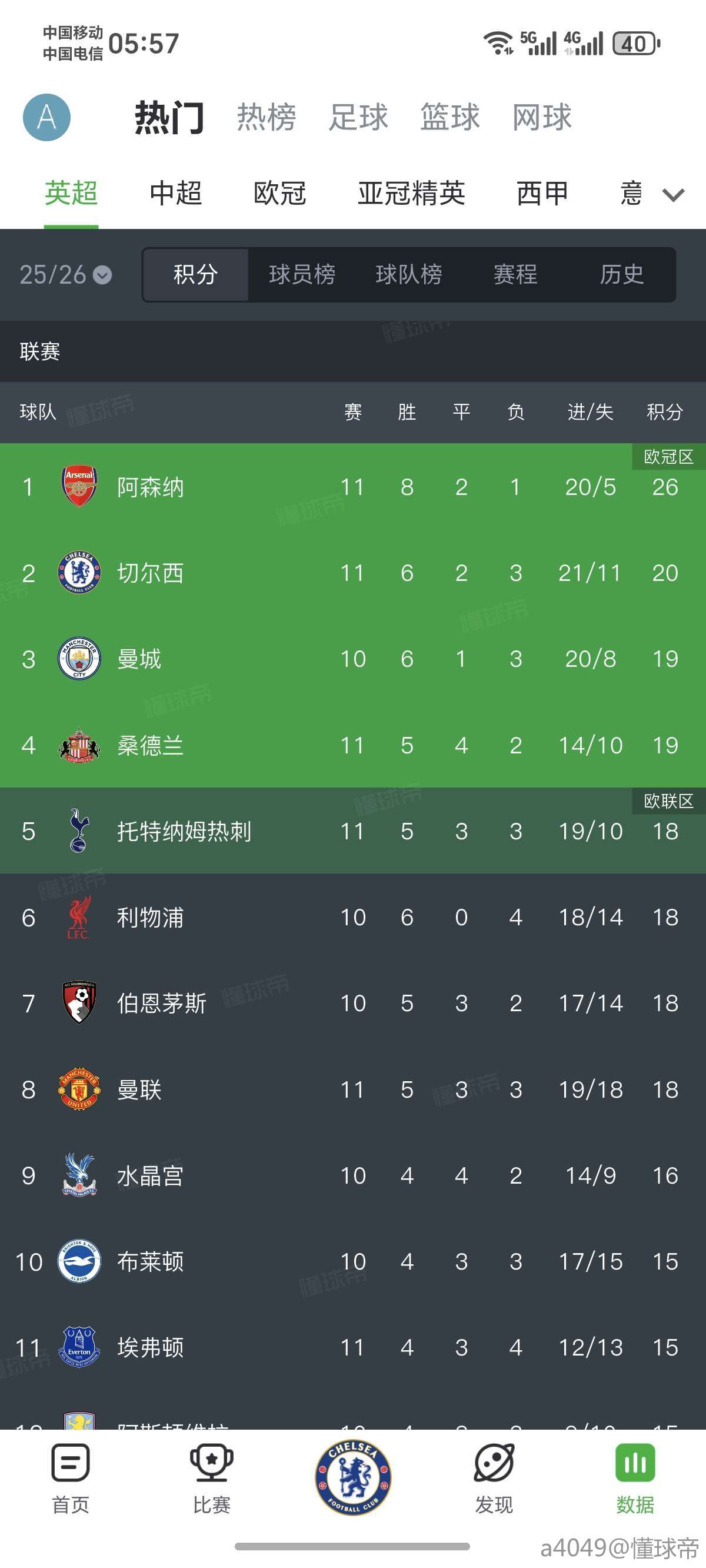Screen dimensions: 706x1568
Task: Select the 欧冠 league tab
Action: 279,194
